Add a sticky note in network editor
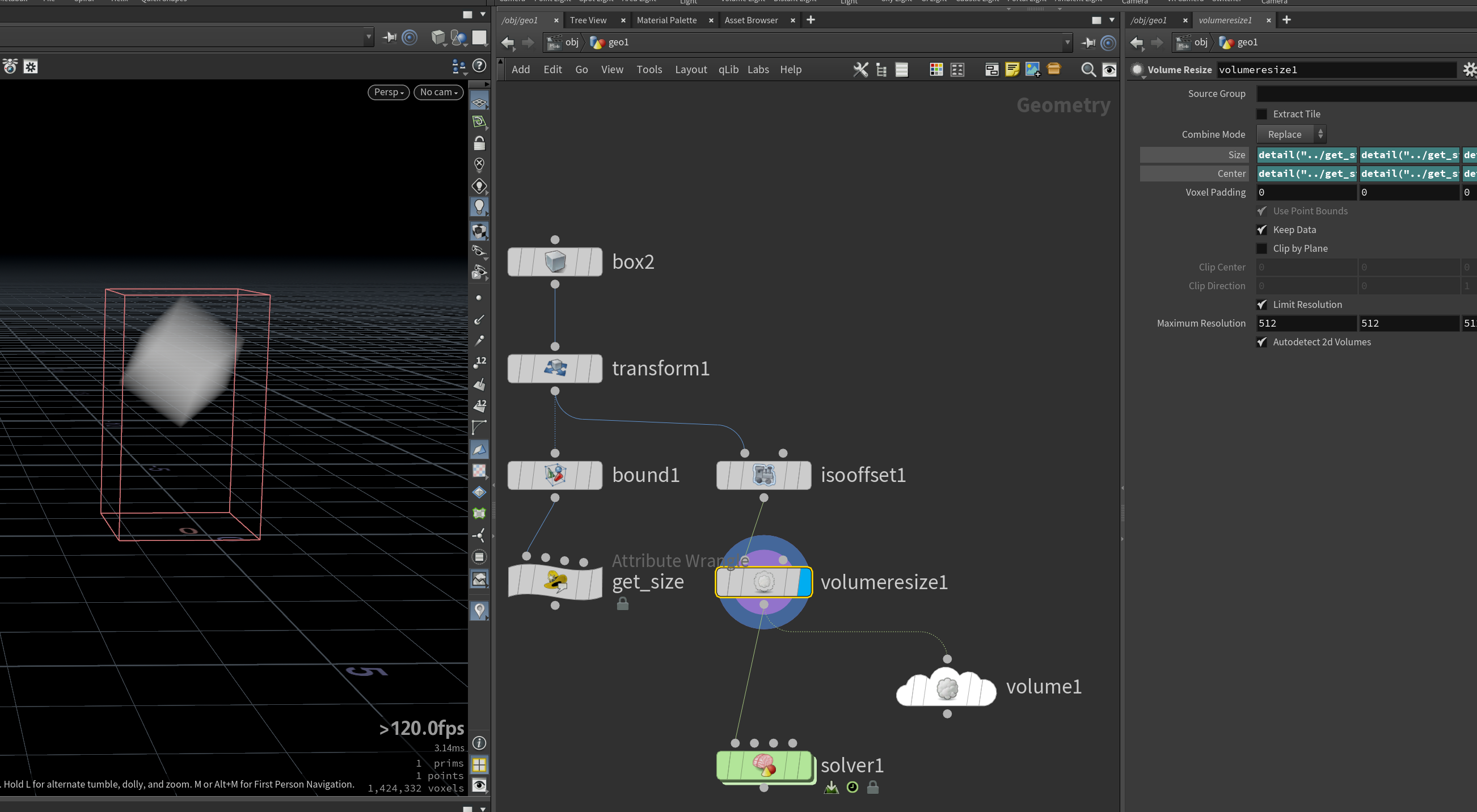This screenshot has width=1477, height=812. pos(1012,69)
